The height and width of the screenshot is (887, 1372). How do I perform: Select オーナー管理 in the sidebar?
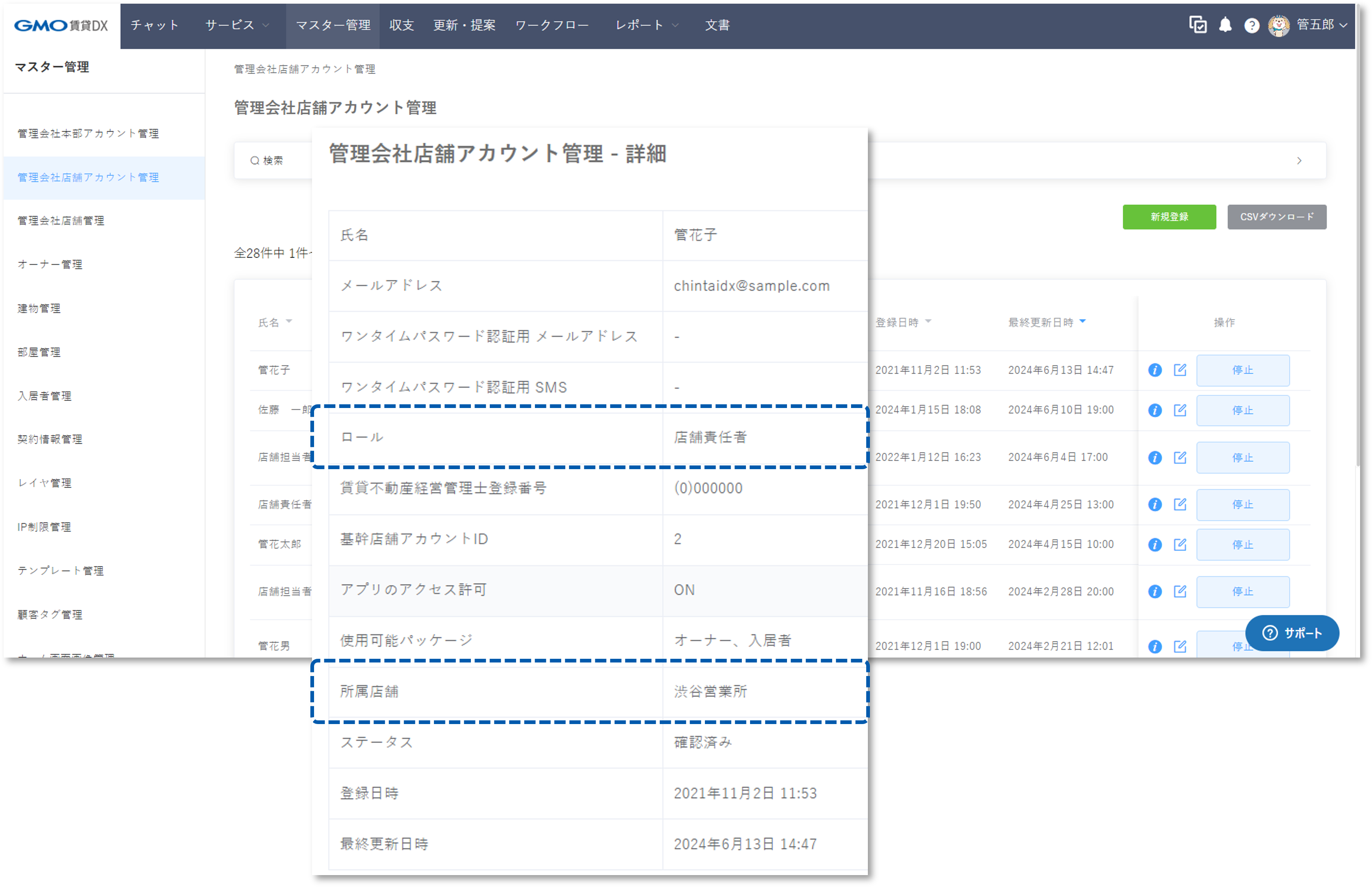[x=50, y=264]
